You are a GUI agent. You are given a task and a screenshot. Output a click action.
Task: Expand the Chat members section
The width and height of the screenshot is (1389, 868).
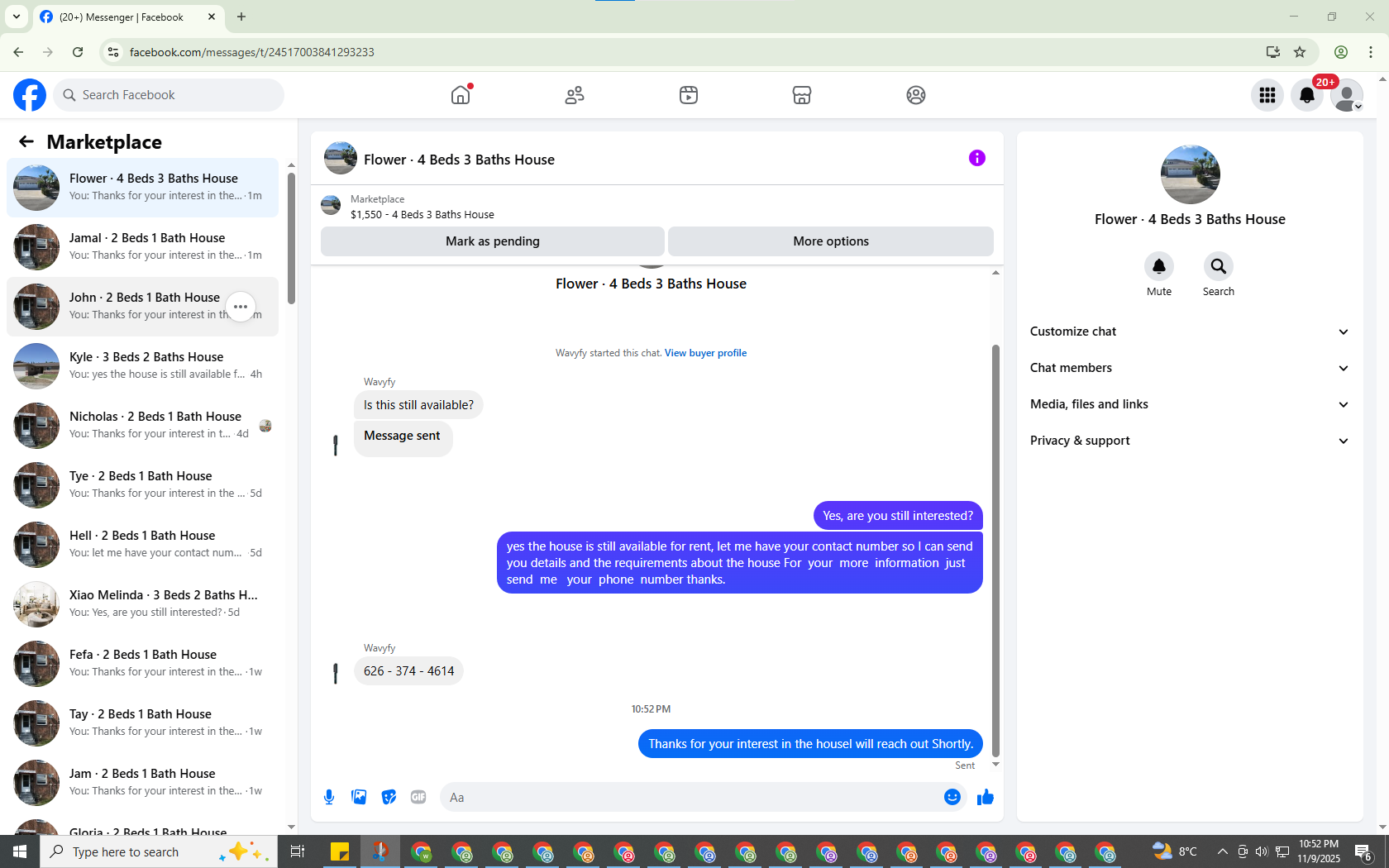[x=1190, y=368]
